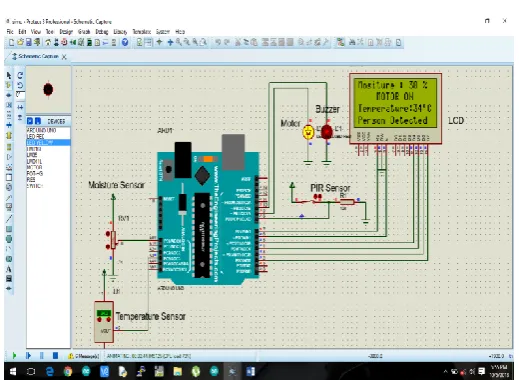Screen dimensions: 519x380
Task: Open the Edit menu
Action: click(x=22, y=32)
